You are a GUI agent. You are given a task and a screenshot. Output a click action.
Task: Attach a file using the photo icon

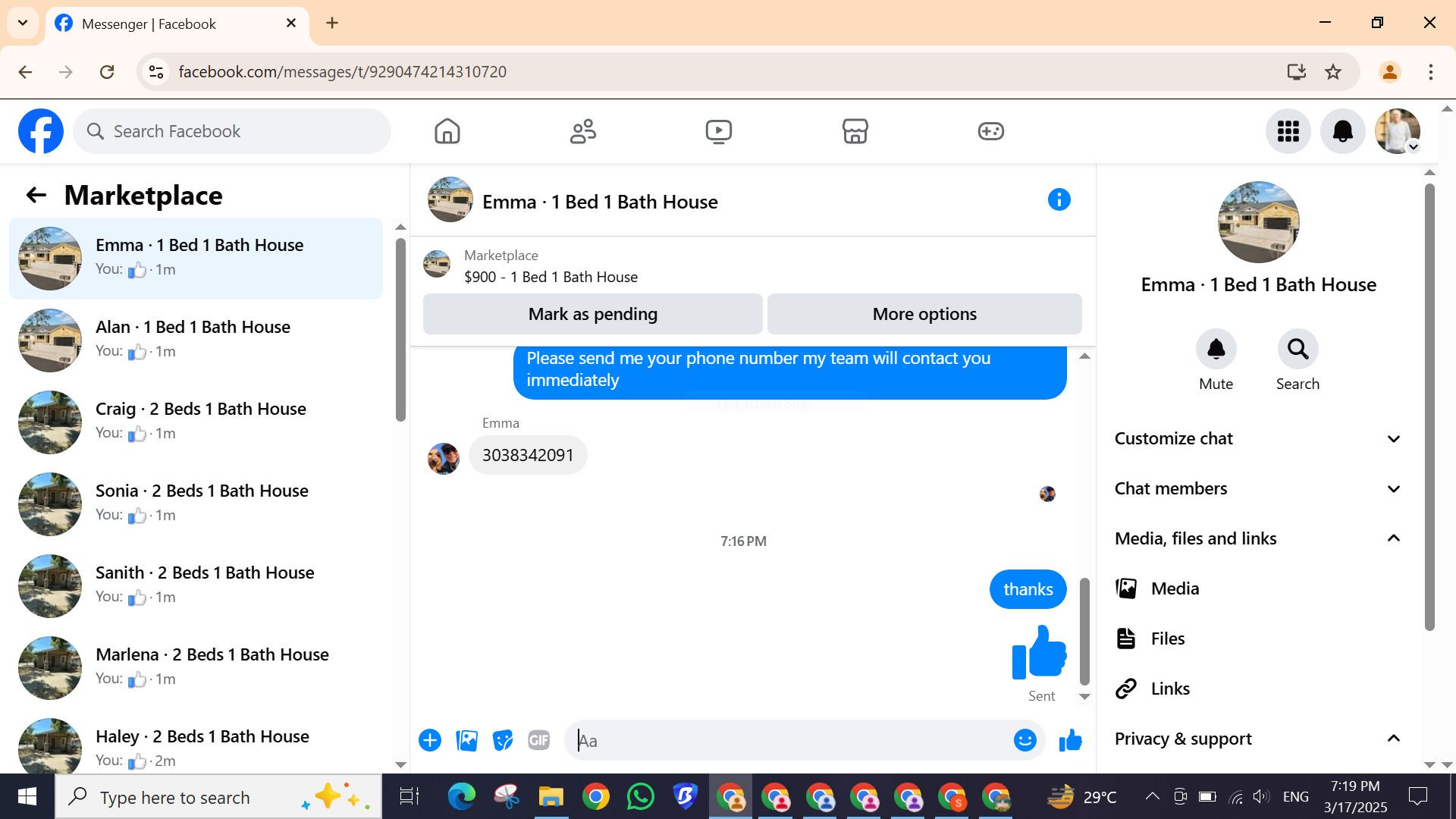[466, 740]
